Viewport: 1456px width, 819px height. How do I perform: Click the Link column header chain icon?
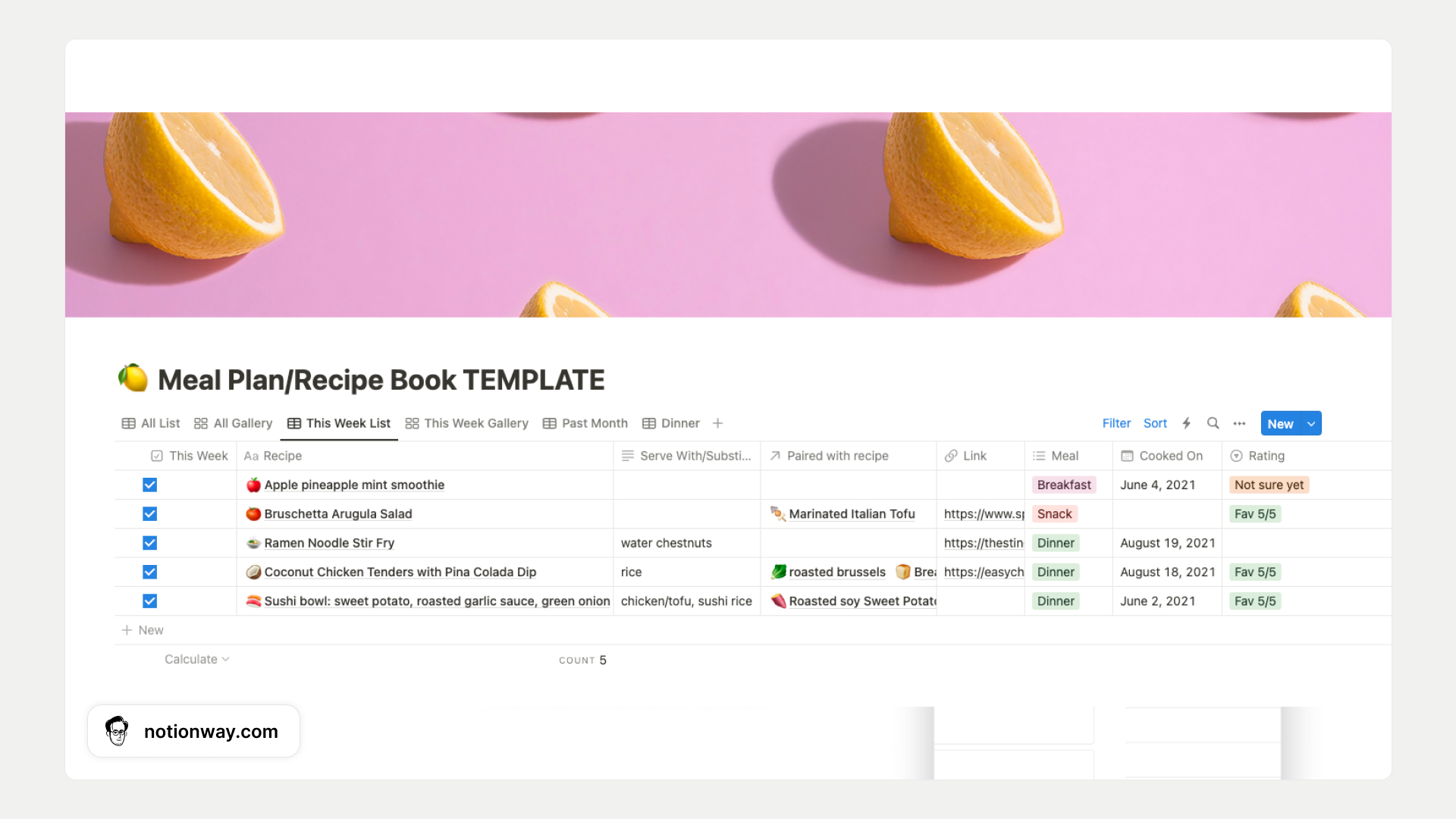951,456
